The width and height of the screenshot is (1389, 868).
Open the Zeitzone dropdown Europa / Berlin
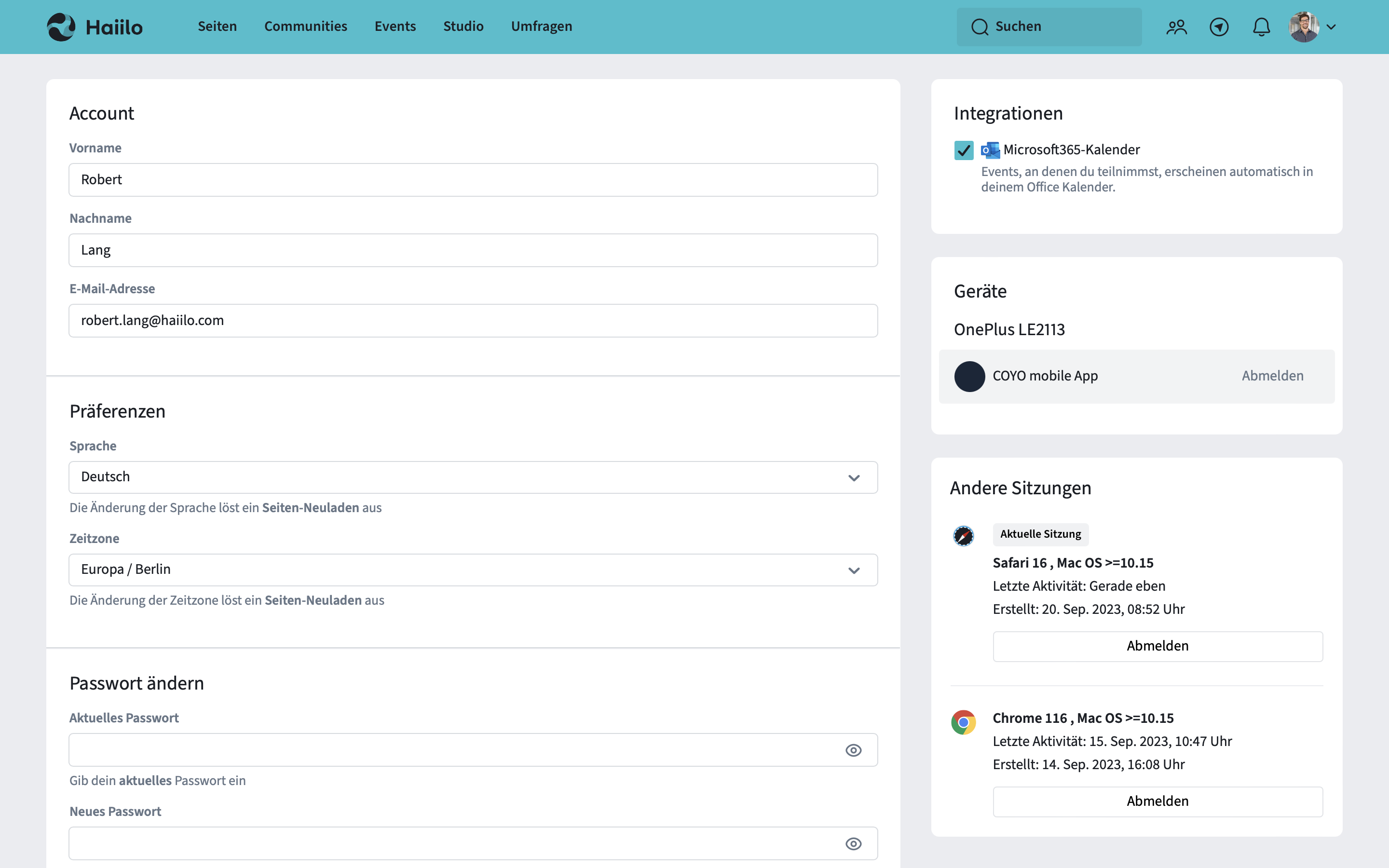pyautogui.click(x=473, y=570)
